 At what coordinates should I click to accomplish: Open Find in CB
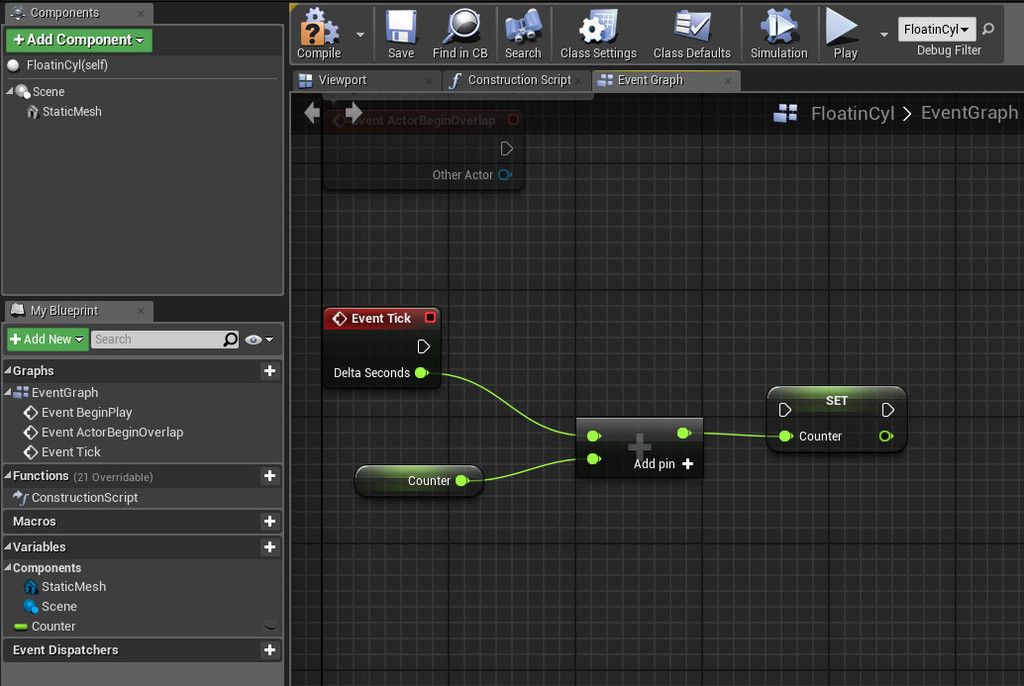click(x=460, y=33)
